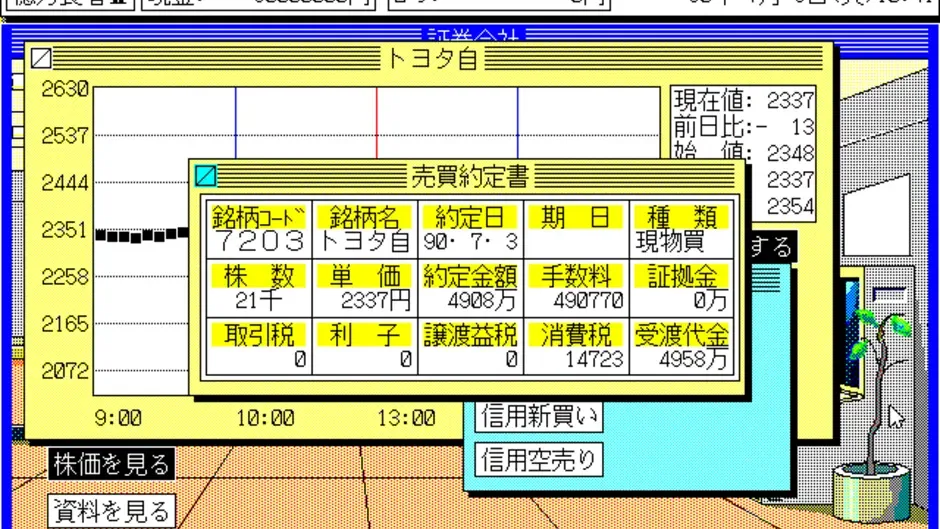Close the トヨタ自 chart window
Image resolution: width=940 pixels, height=529 pixels.
pyautogui.click(x=41, y=58)
